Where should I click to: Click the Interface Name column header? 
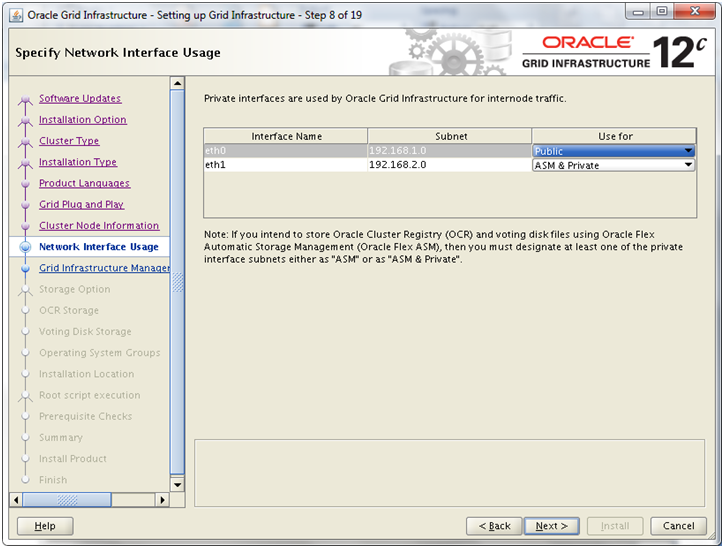(286, 136)
